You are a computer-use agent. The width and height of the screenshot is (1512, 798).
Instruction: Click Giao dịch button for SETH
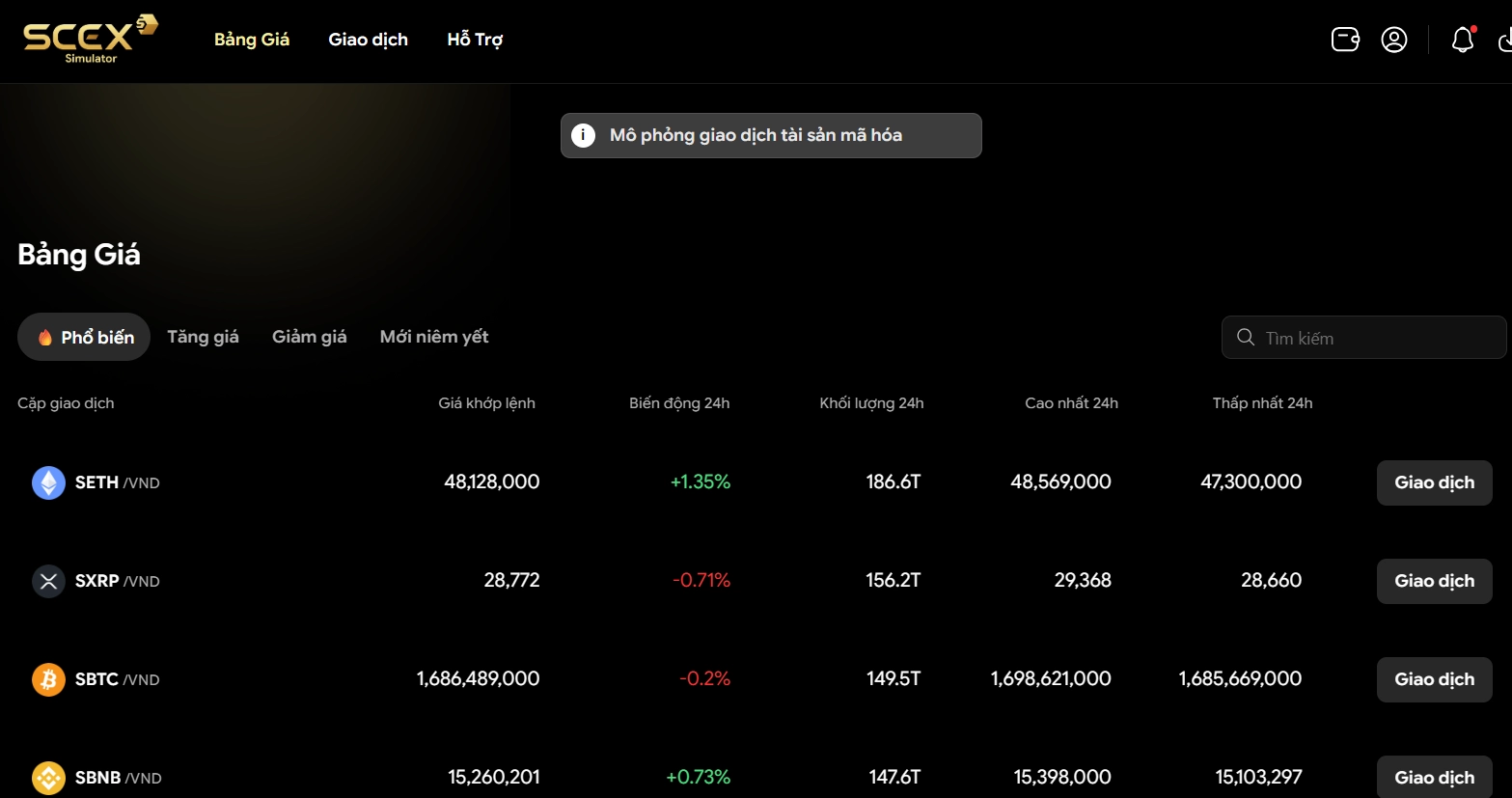(x=1434, y=482)
